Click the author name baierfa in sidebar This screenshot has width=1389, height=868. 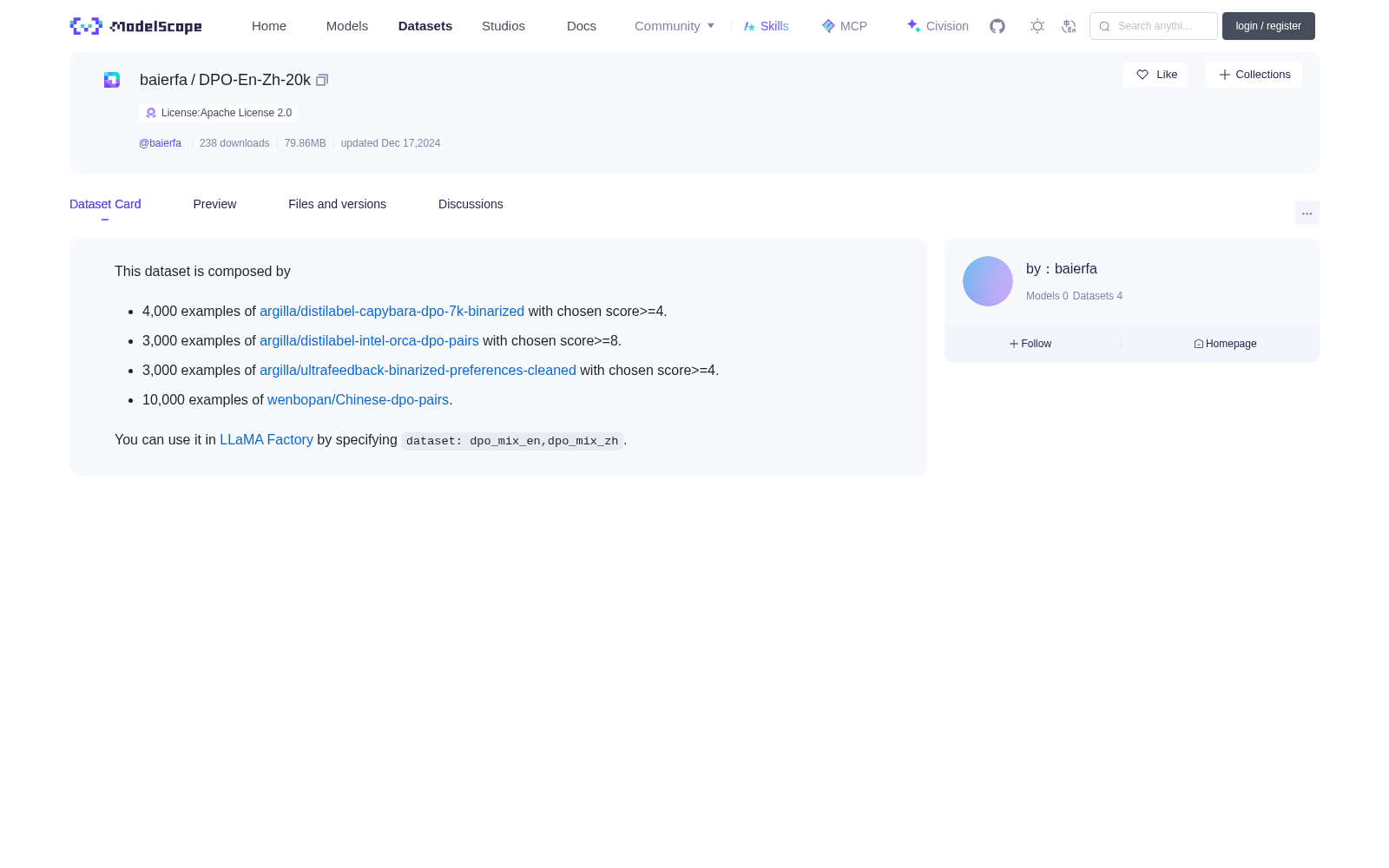[1076, 269]
